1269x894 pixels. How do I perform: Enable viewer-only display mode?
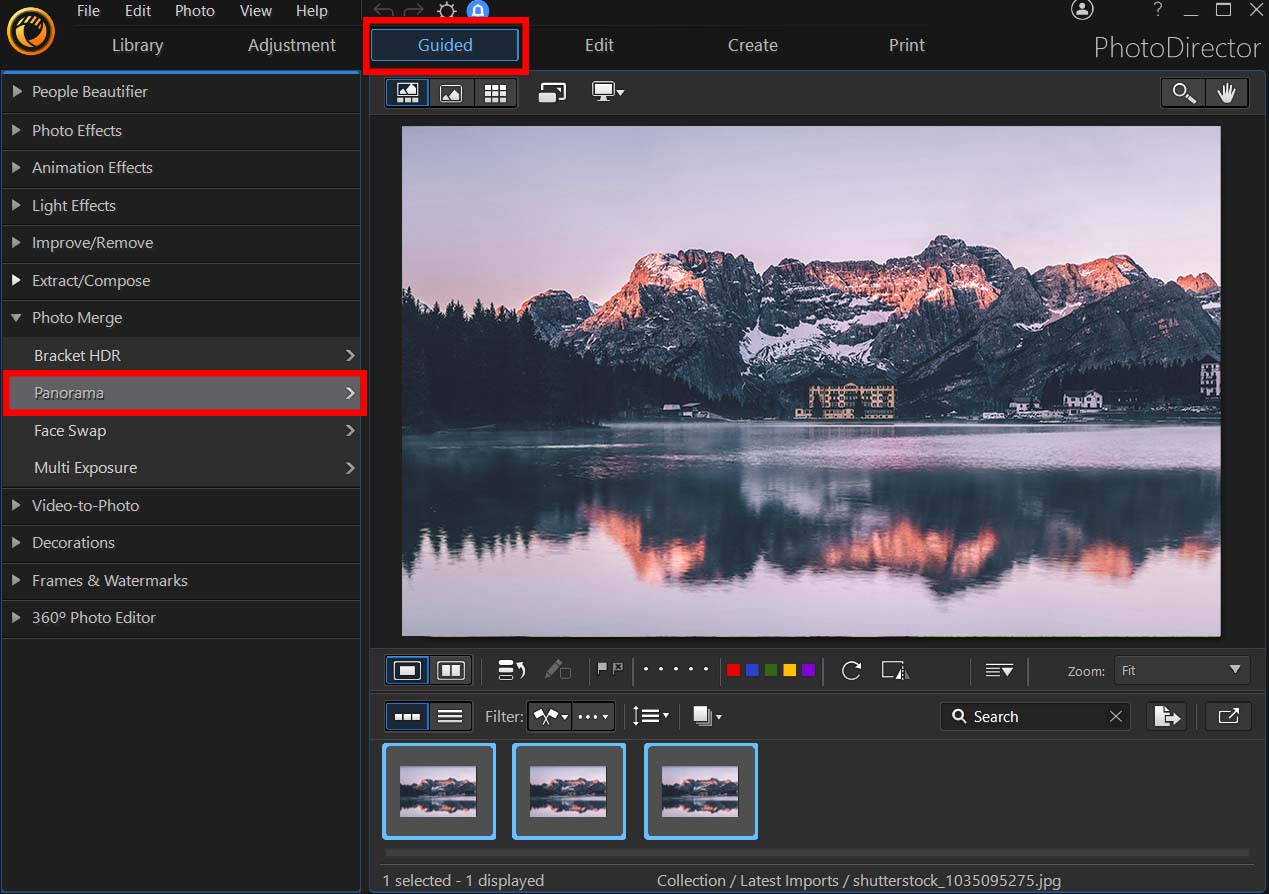(x=451, y=92)
